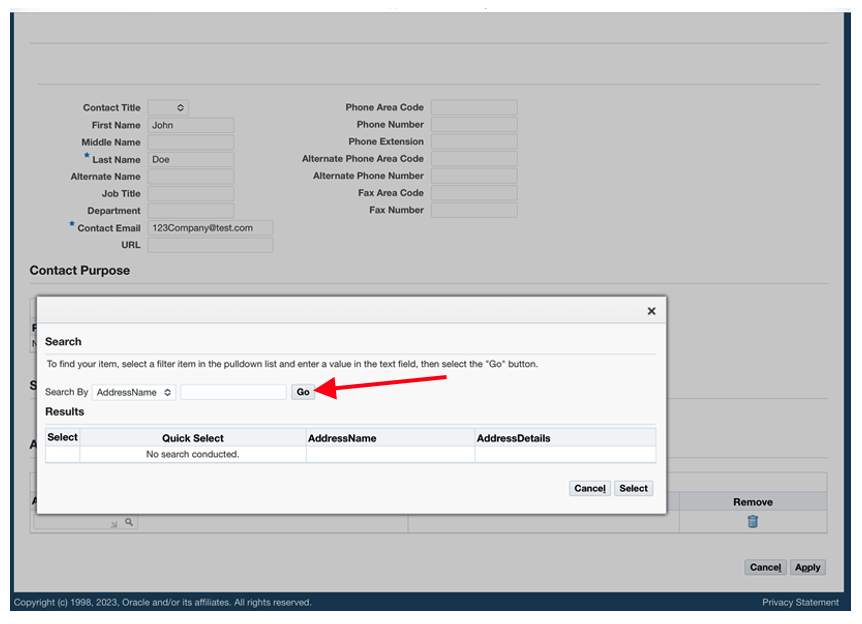
Task: Click the First Name field with John
Action: 191,125
